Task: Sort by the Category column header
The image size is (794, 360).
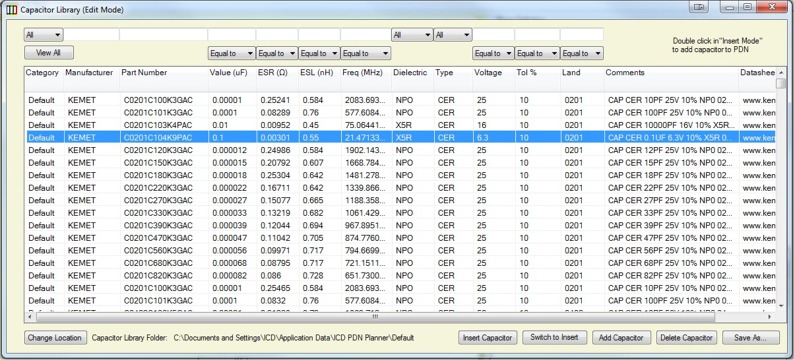Action: point(44,73)
